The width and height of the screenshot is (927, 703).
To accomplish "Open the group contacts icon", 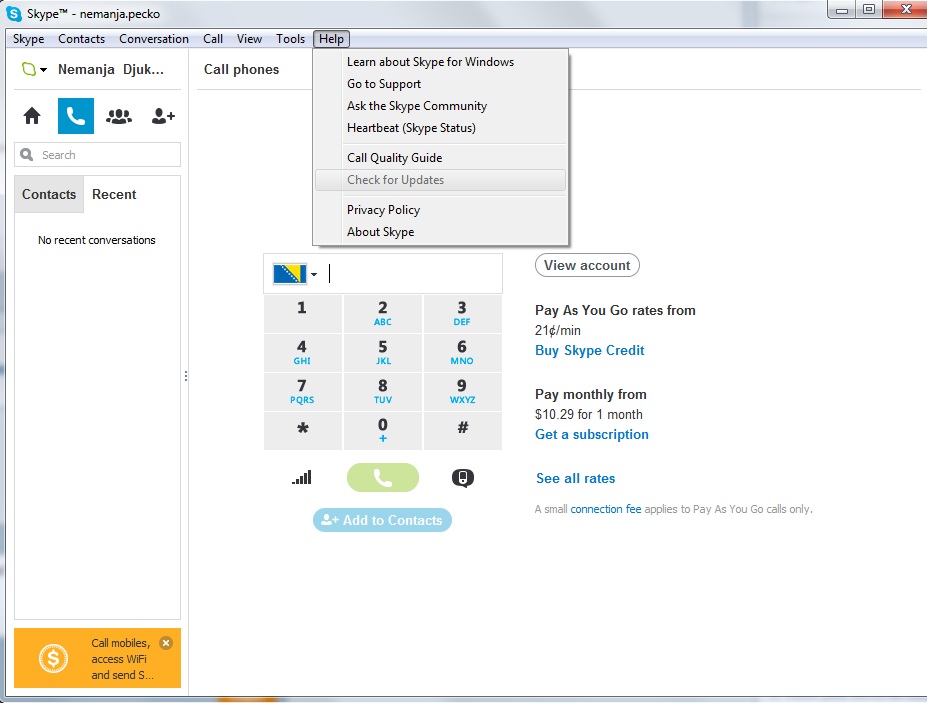I will [119, 116].
